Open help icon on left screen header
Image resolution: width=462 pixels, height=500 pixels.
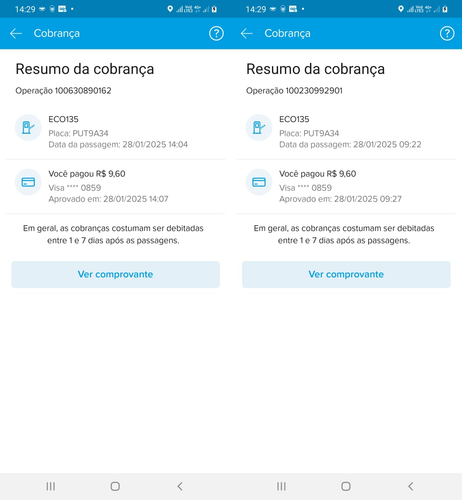(216, 33)
